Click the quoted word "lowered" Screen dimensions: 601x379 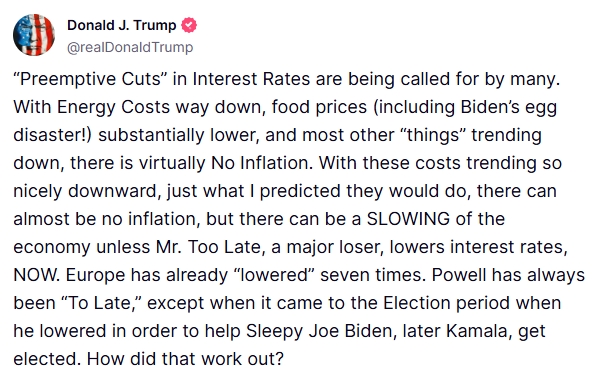coord(274,275)
